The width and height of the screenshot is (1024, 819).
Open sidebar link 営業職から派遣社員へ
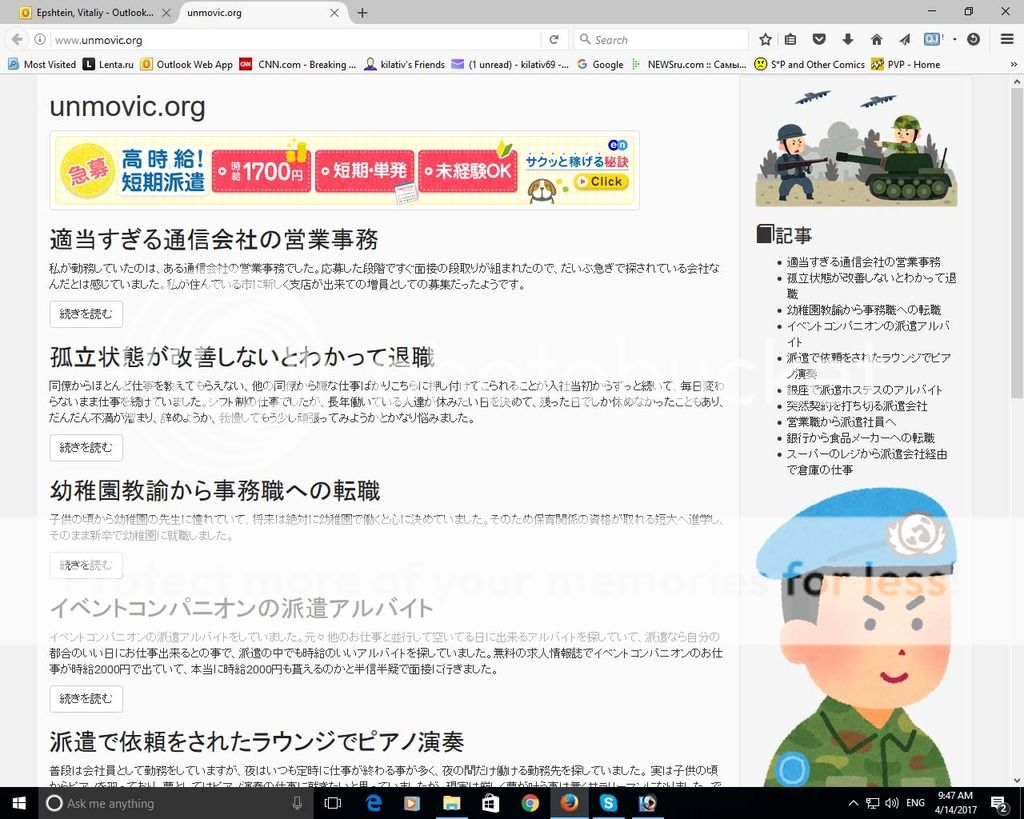(841, 422)
